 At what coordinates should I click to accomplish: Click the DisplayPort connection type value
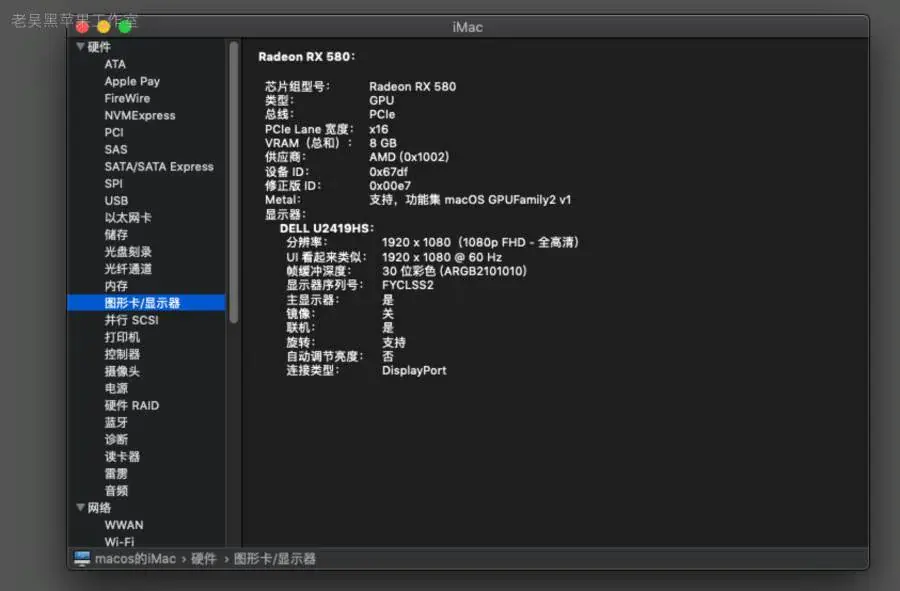[x=414, y=371]
